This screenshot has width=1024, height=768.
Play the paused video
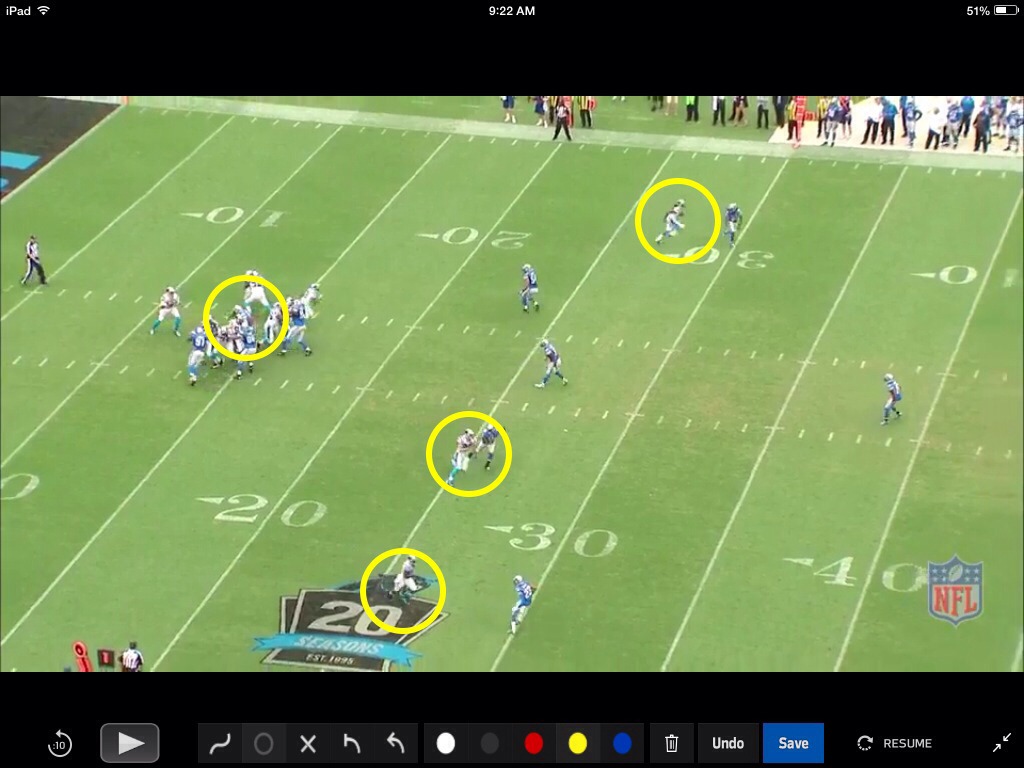129,743
